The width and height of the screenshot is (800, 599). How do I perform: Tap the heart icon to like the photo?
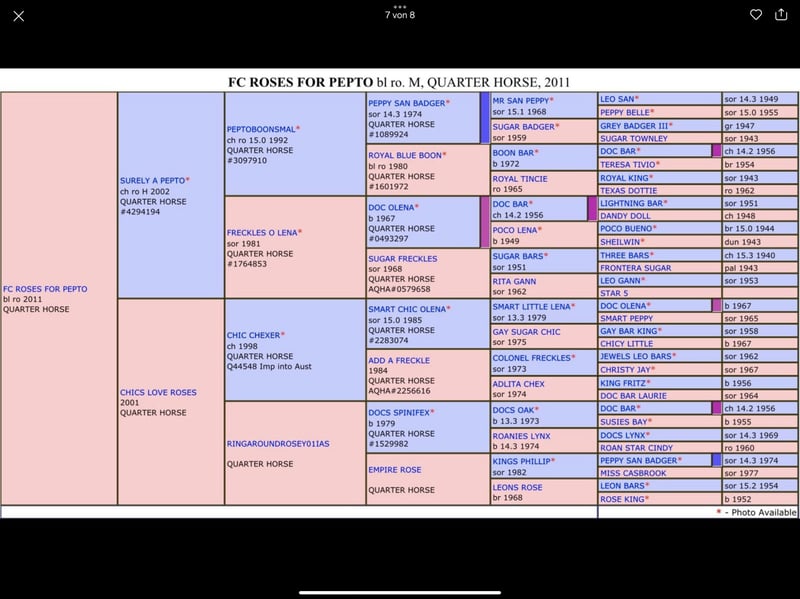pyautogui.click(x=756, y=14)
